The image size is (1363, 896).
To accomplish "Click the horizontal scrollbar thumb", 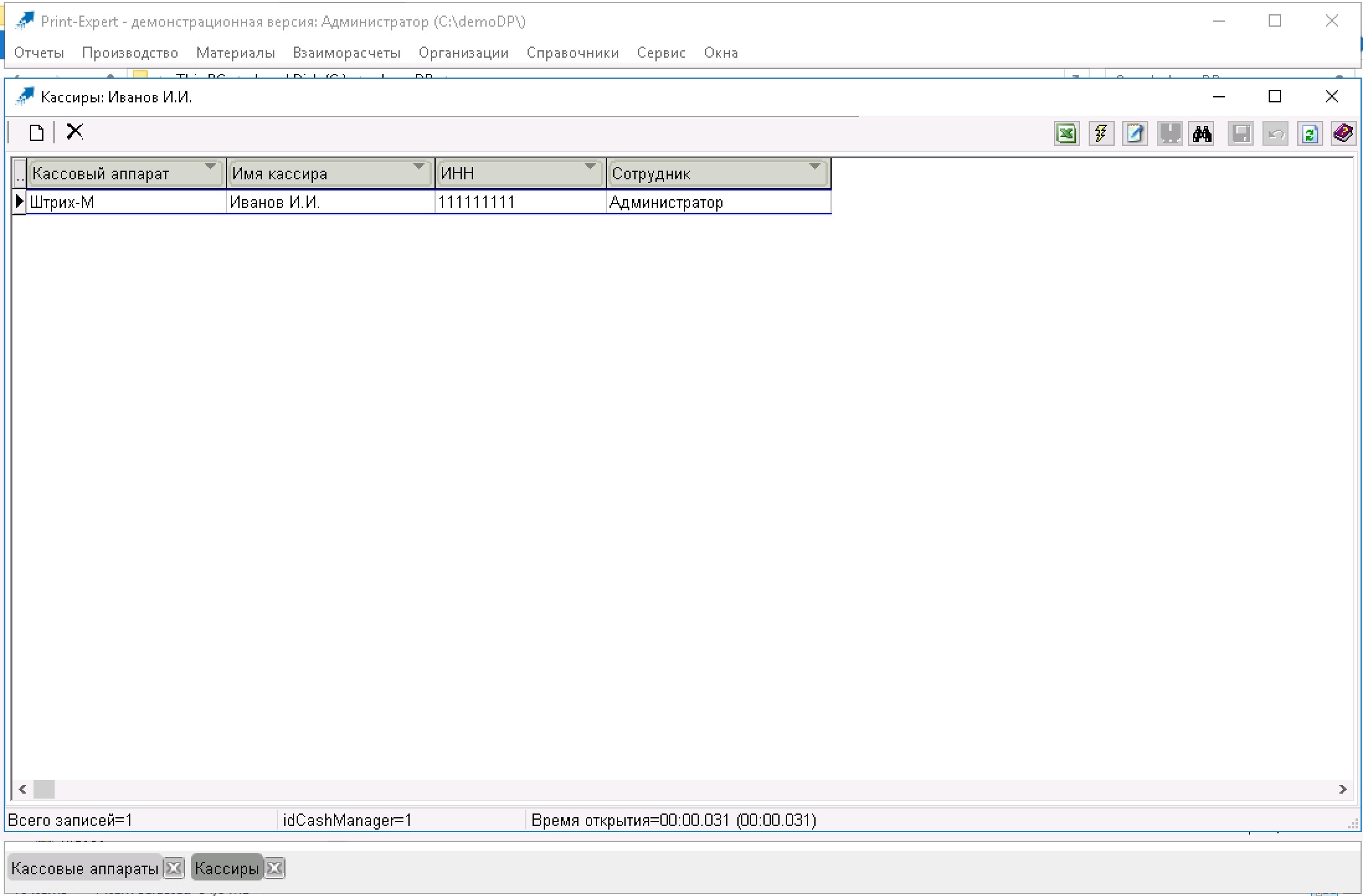I will 44,789.
